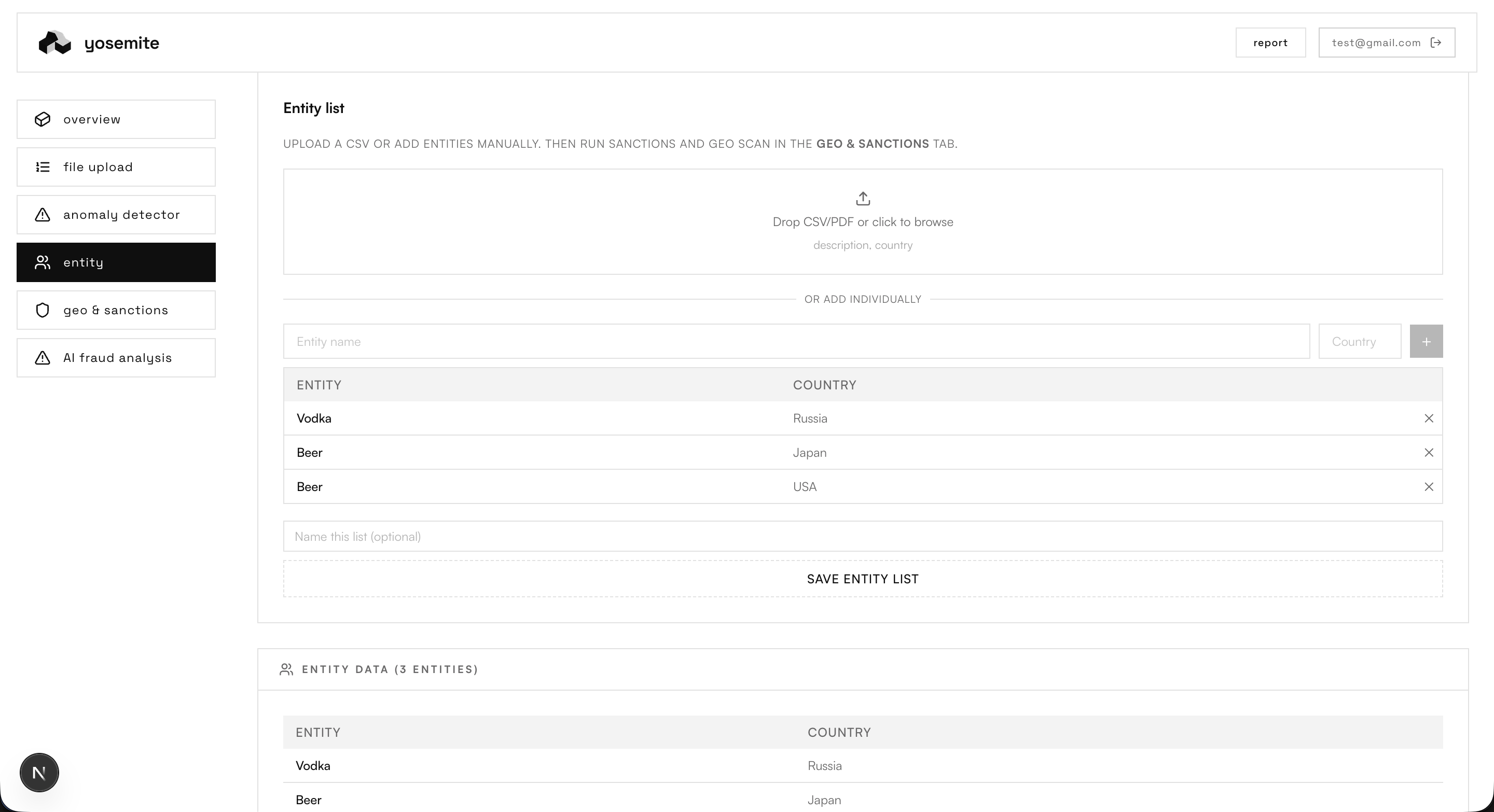
Task: Remove the Vodka Russia row
Action: (x=1429, y=418)
